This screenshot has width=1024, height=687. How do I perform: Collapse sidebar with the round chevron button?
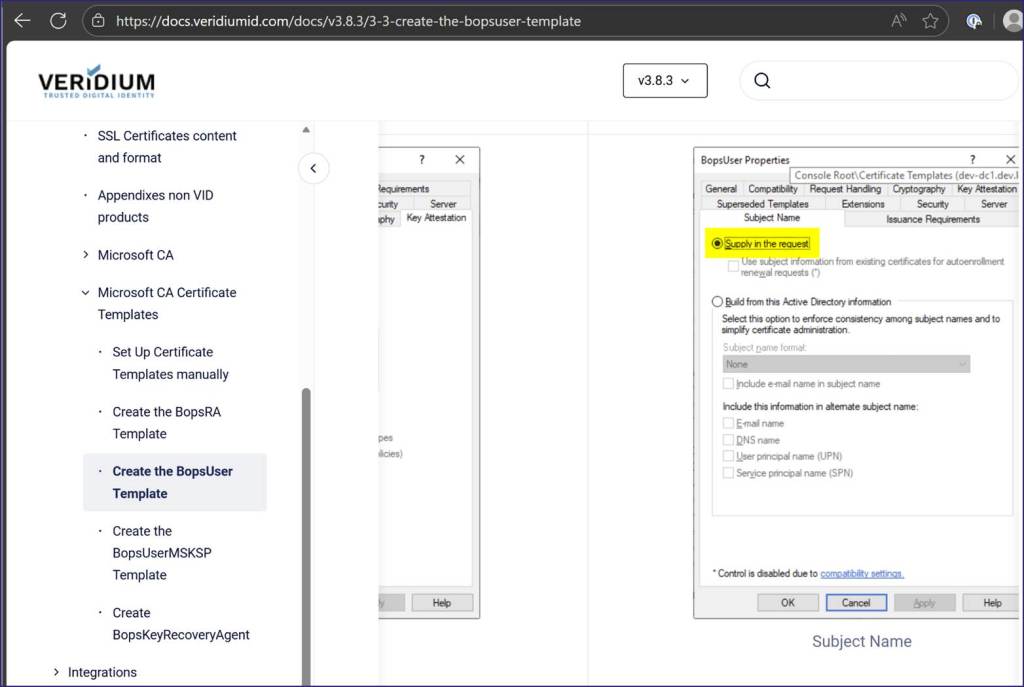point(313,168)
